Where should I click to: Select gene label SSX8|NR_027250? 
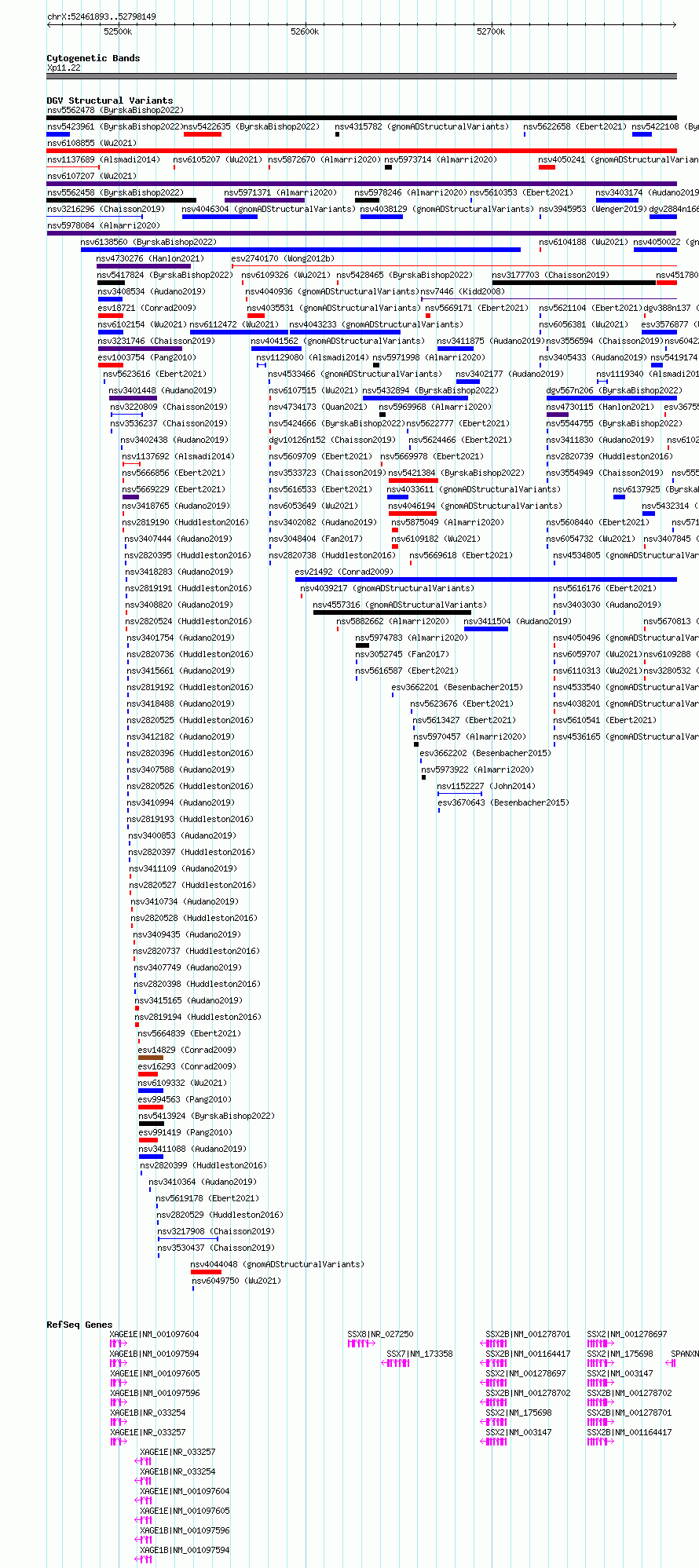(380, 1334)
